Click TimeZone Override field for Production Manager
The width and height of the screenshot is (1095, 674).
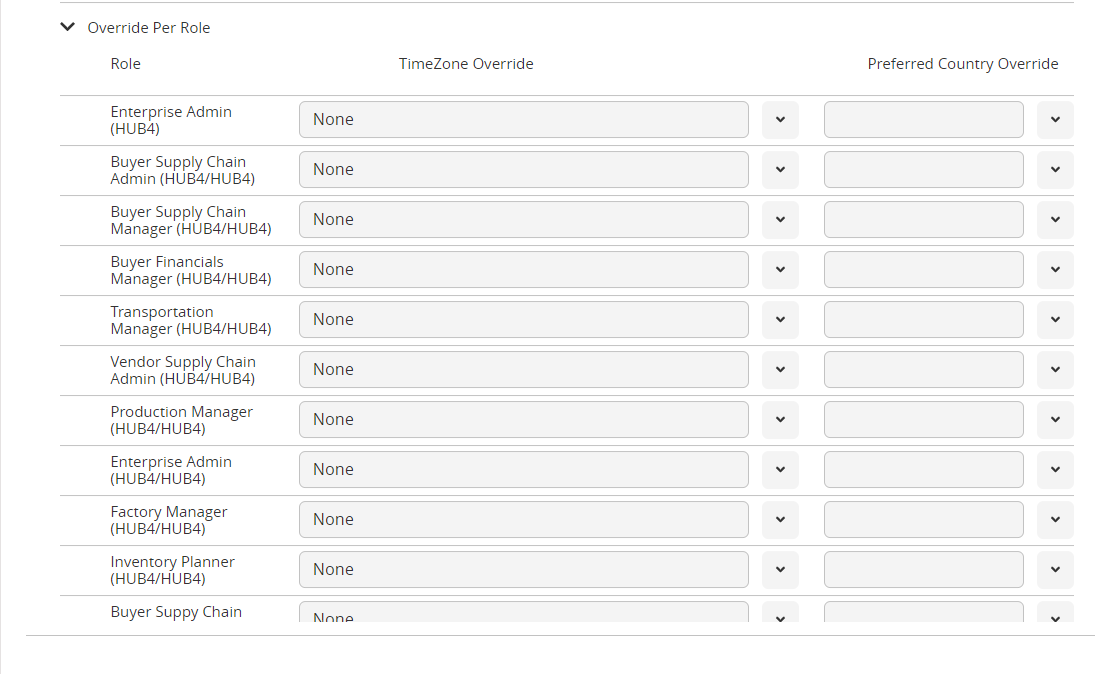[523, 420]
